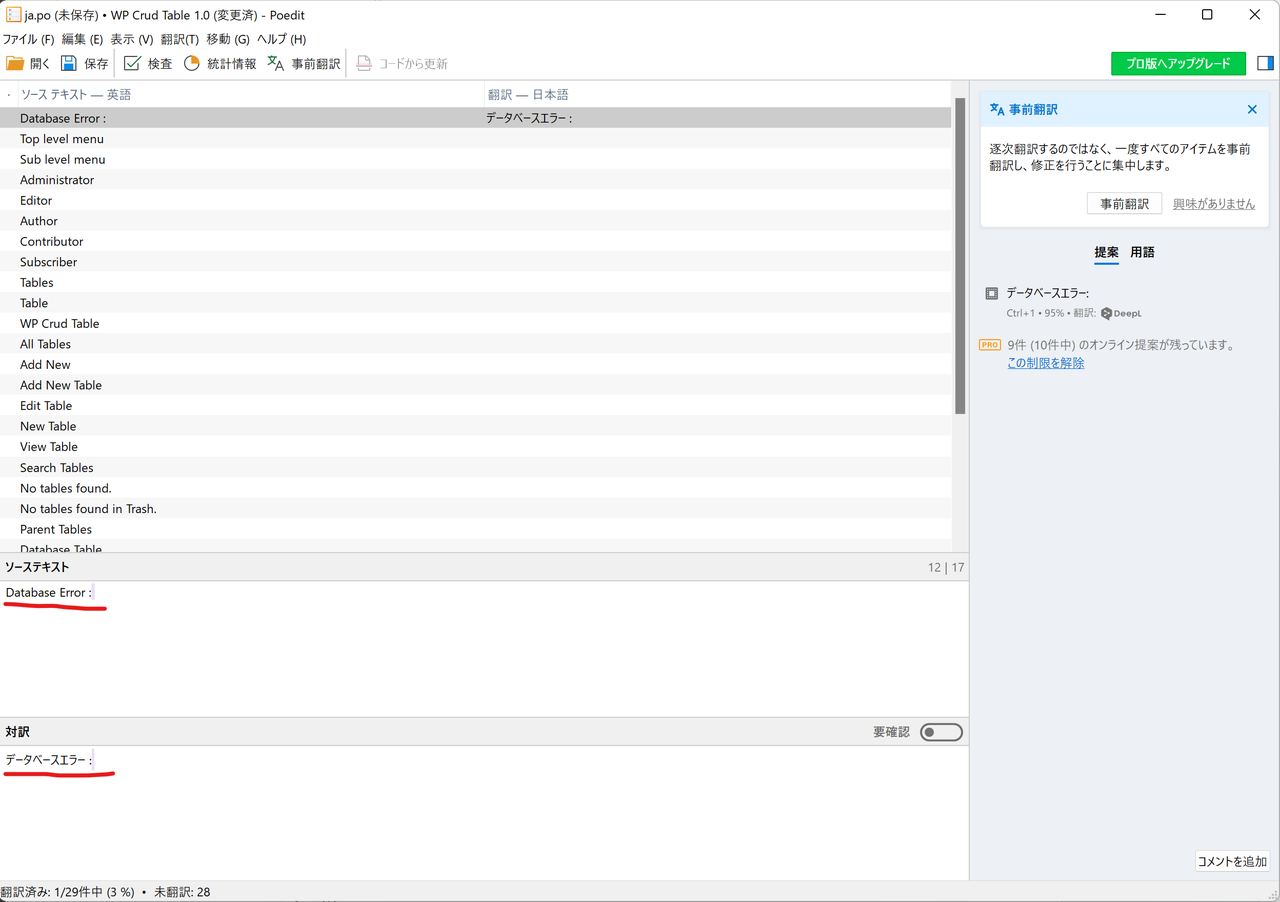Click in the 対訳 translation text field
Screen dimensions: 1280x902
pos(480,810)
